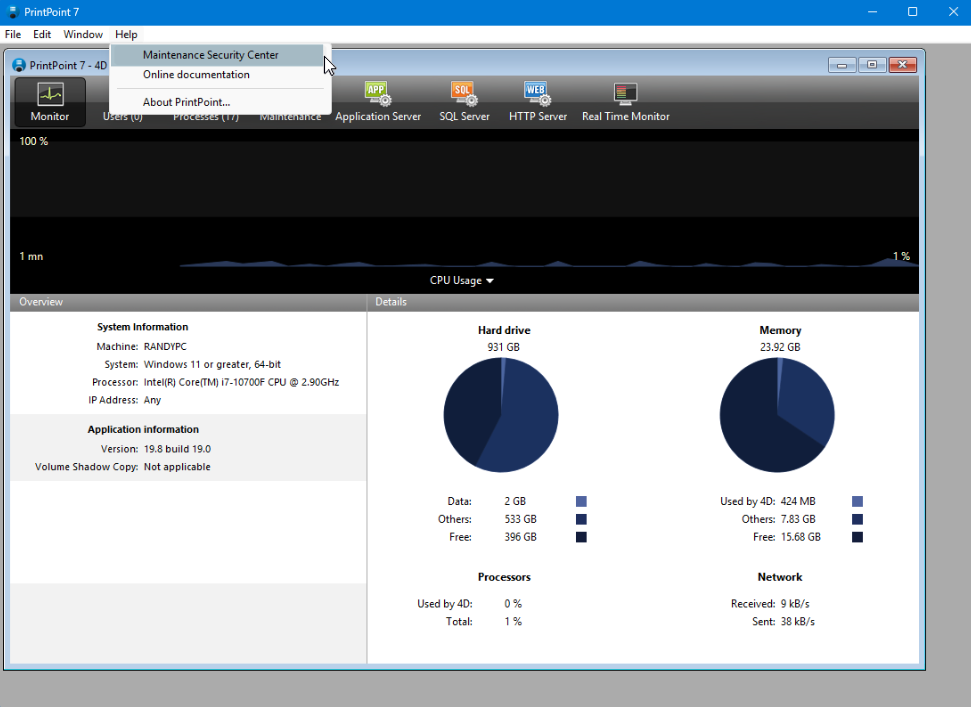Open the File menu
Image resolution: width=971 pixels, height=707 pixels.
13,34
